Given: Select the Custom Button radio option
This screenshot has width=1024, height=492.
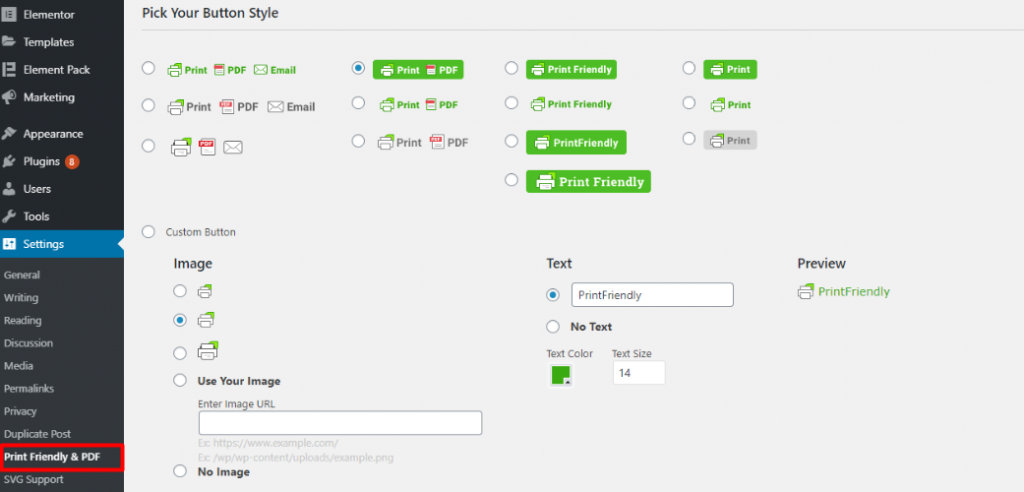Looking at the screenshot, I should coord(149,232).
